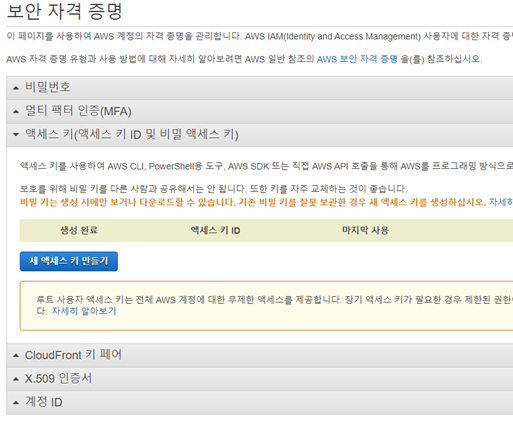Click the 새 액세스 키 만들기 button
Viewport: 513px width, 421px height.
click(x=69, y=261)
